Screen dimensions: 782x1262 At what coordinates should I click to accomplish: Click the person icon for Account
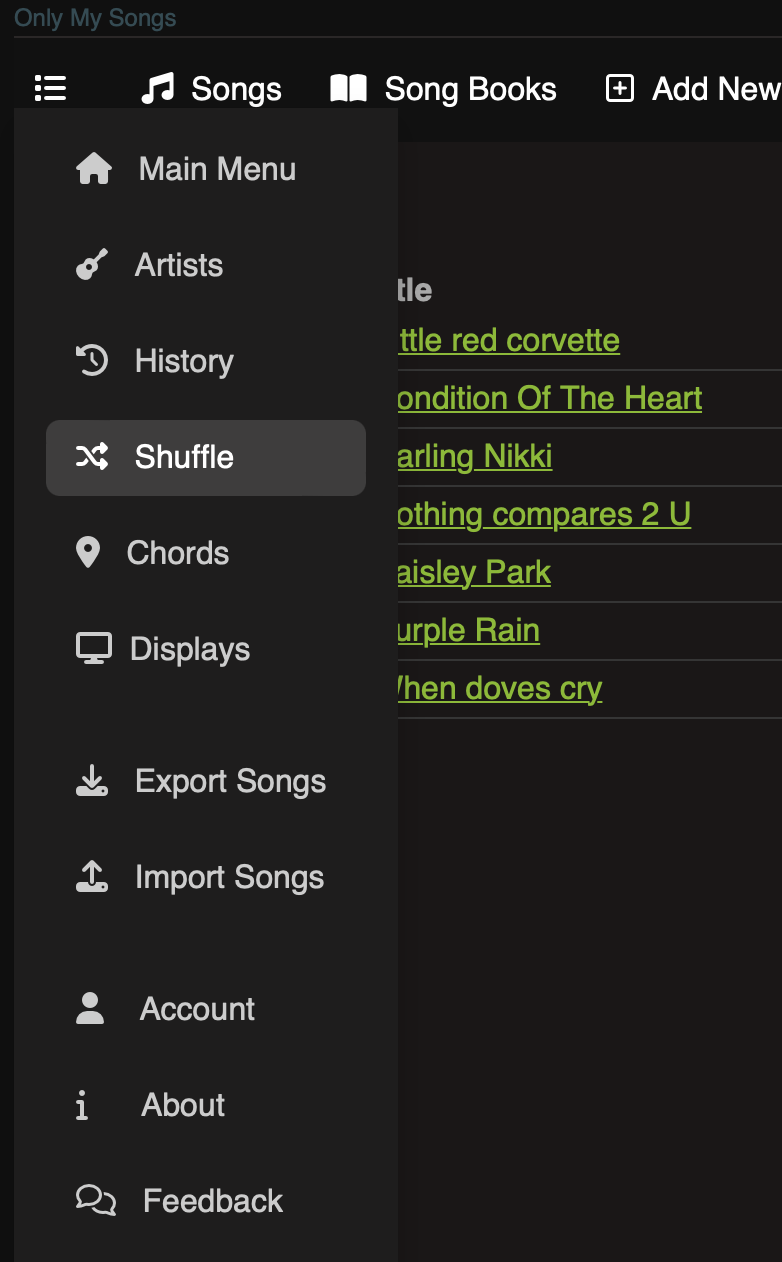(90, 1009)
